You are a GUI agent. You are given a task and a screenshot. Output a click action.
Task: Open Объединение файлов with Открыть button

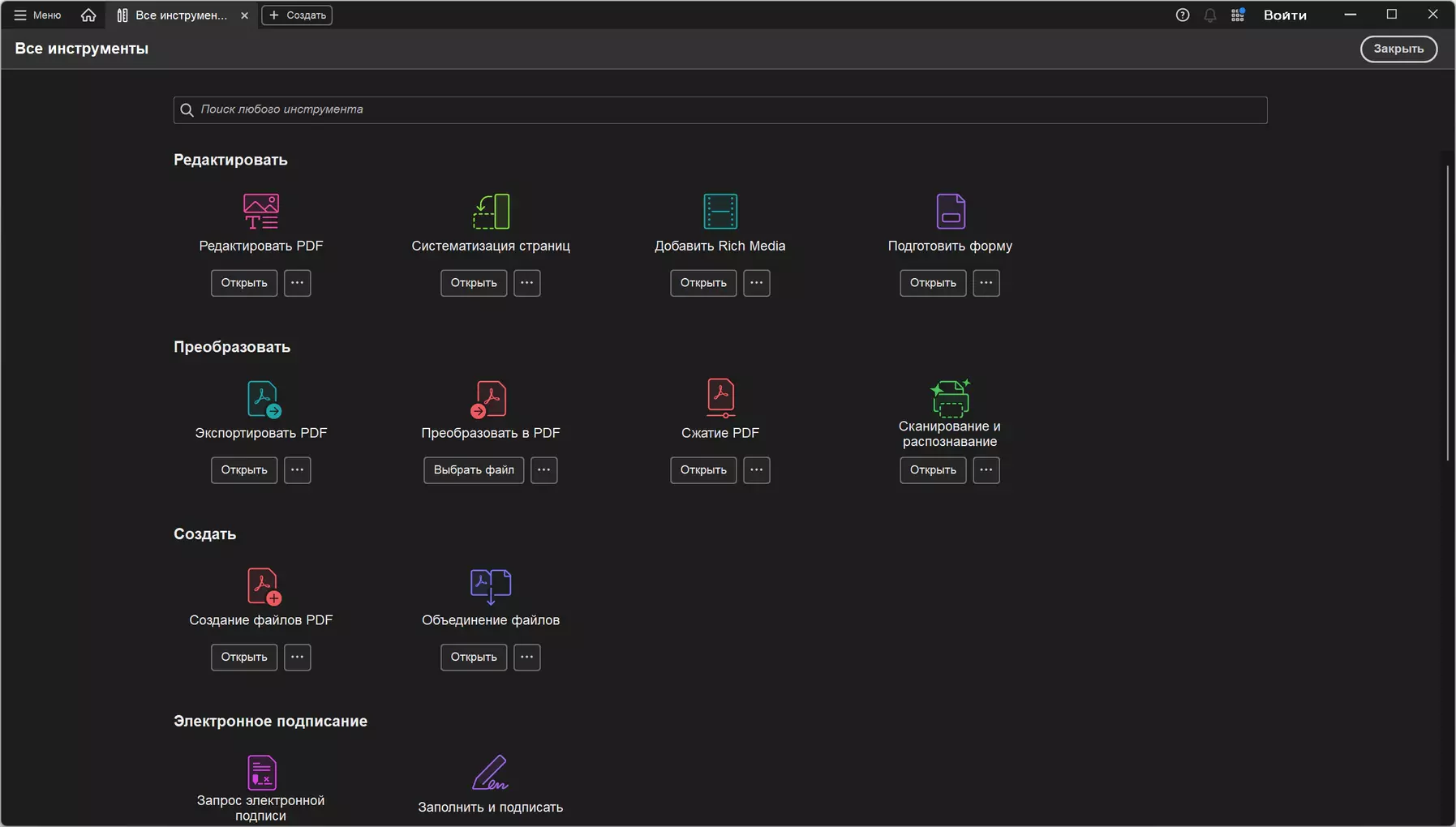(x=474, y=658)
